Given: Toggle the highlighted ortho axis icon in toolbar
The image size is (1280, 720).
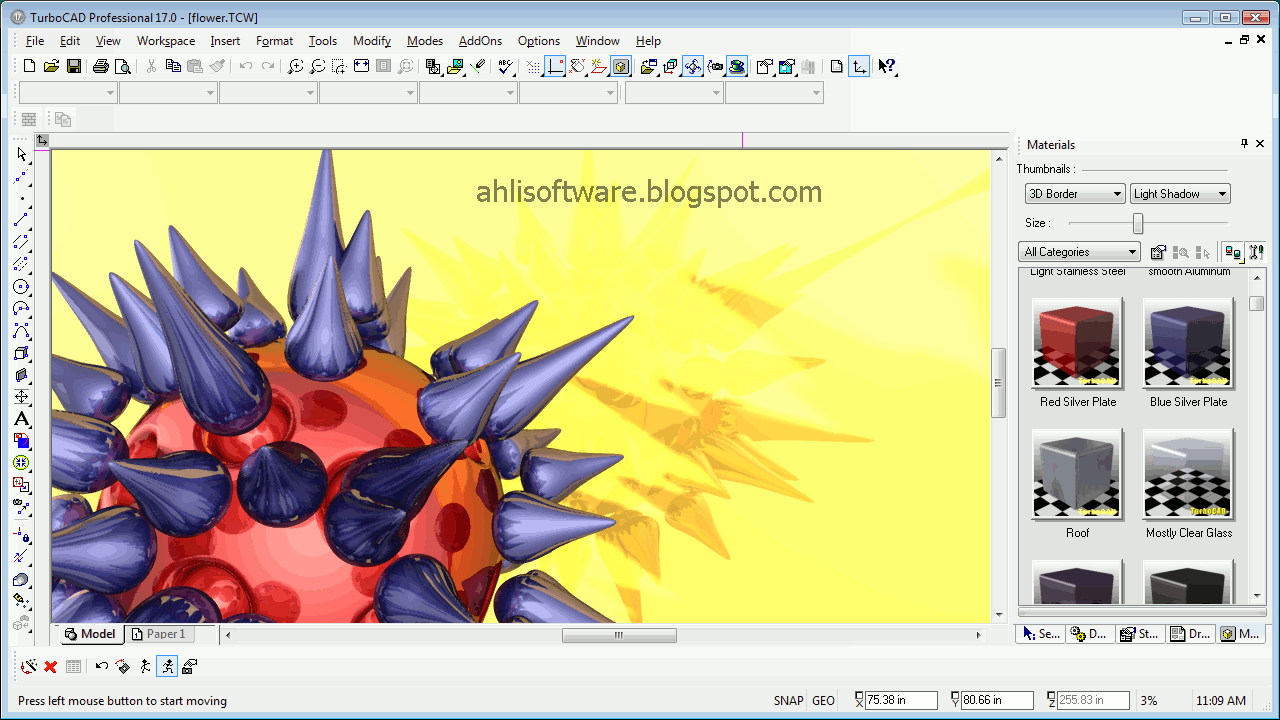Looking at the screenshot, I should [x=555, y=67].
